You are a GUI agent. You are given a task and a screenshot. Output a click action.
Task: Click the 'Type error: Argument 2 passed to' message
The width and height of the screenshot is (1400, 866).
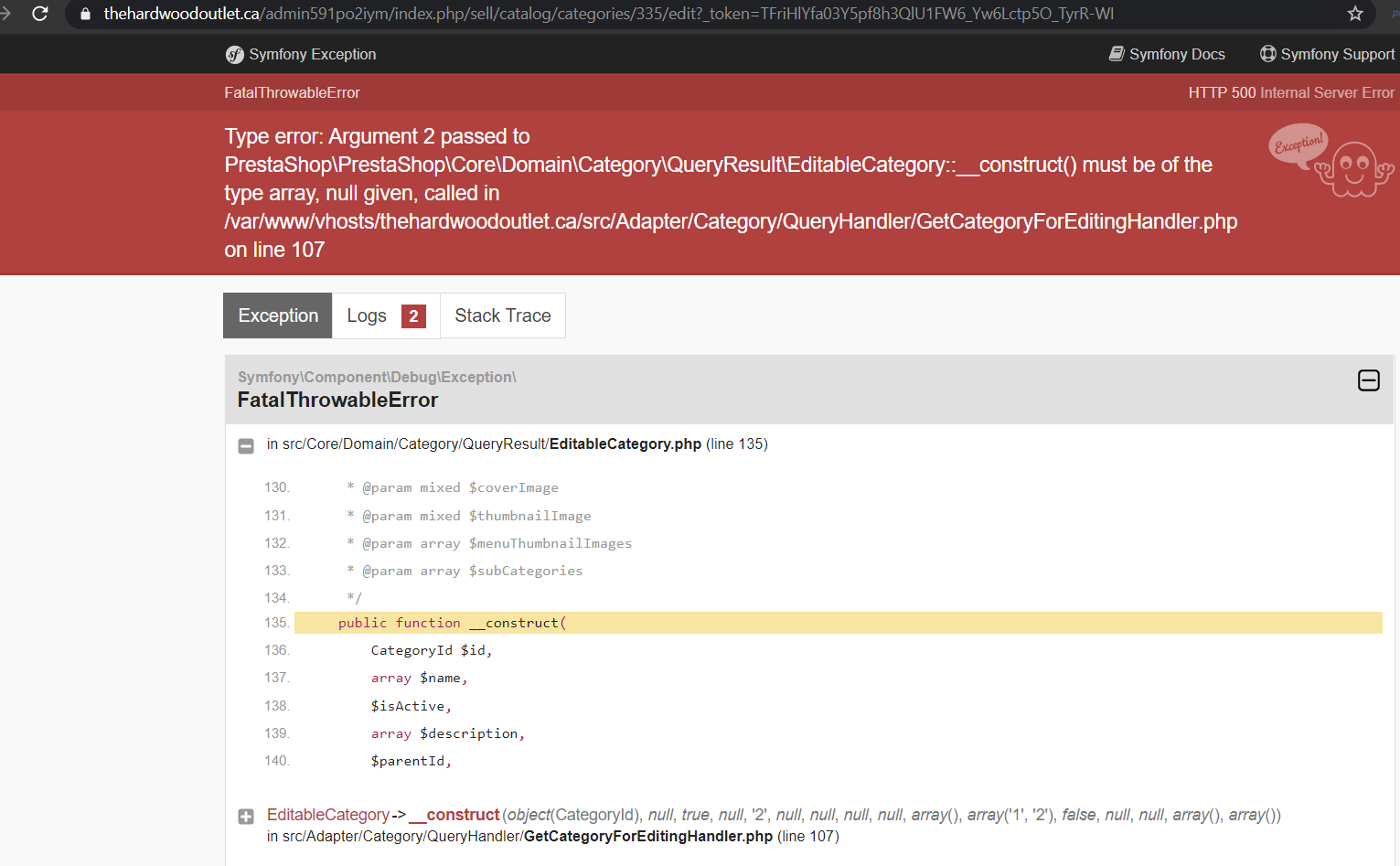pos(377,136)
